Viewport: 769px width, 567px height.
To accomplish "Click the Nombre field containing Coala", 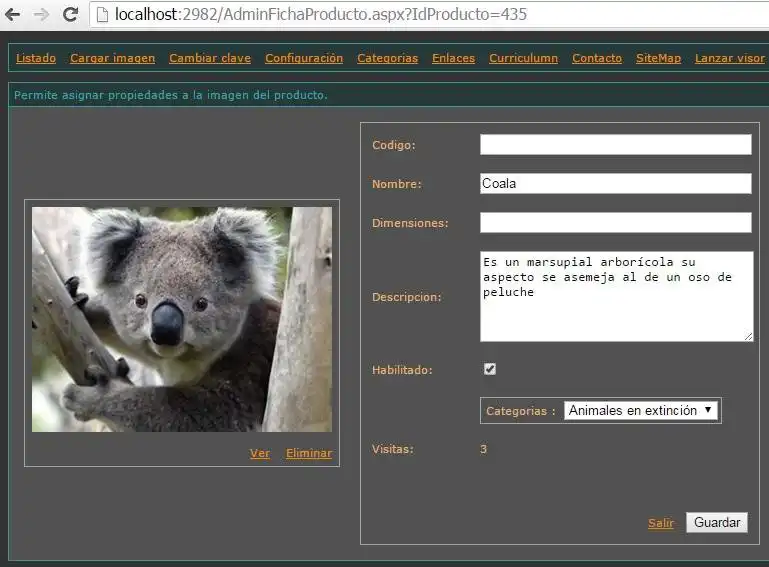I will coord(615,183).
